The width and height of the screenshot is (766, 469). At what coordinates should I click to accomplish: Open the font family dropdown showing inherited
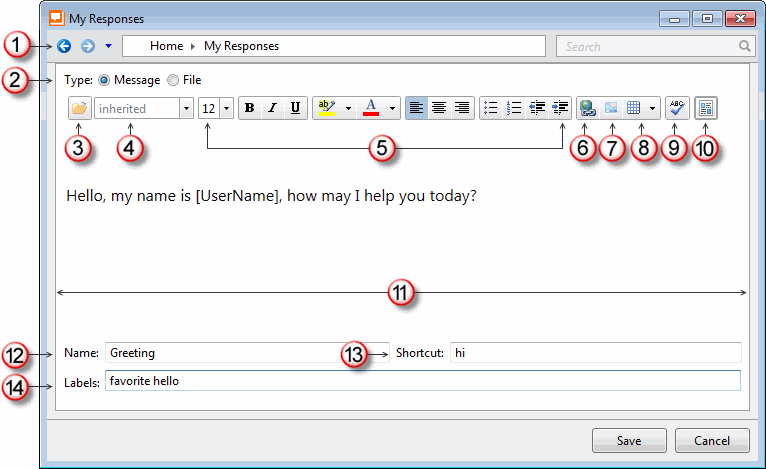(186, 108)
